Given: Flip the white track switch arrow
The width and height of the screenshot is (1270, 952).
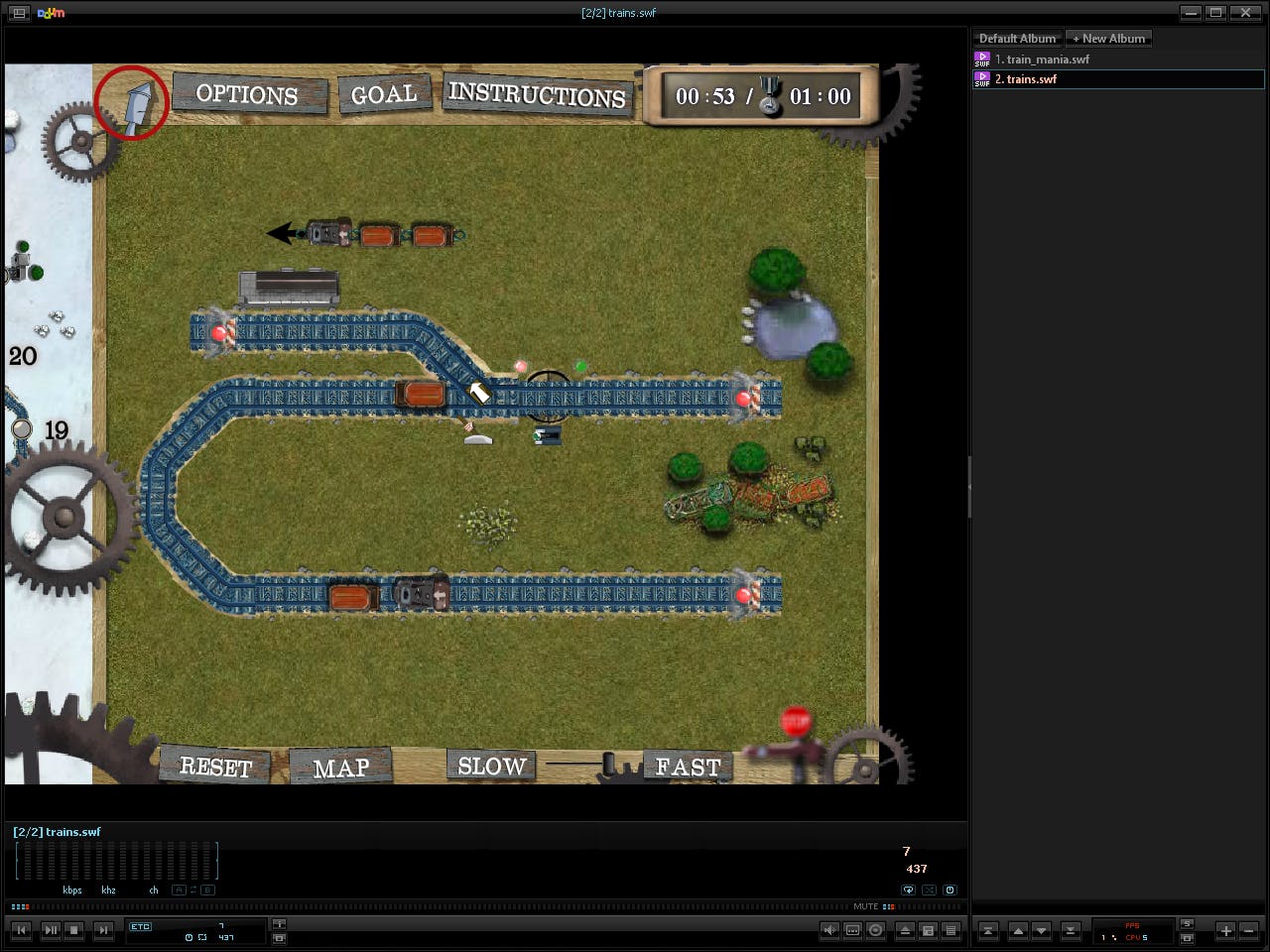Looking at the screenshot, I should (479, 393).
